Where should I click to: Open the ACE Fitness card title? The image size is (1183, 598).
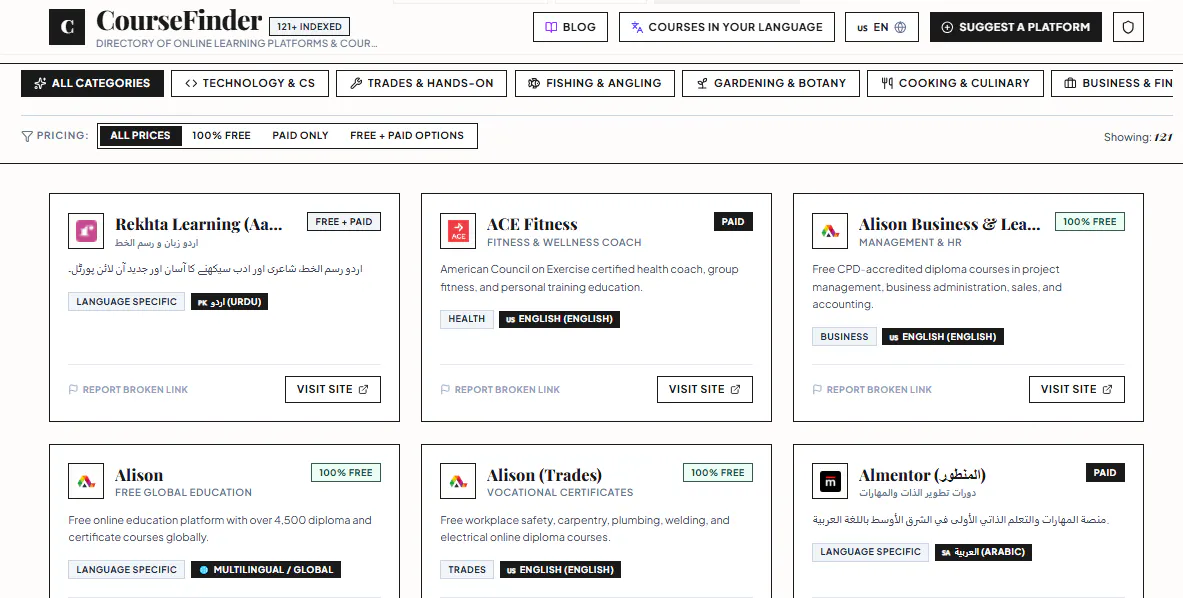coord(532,224)
